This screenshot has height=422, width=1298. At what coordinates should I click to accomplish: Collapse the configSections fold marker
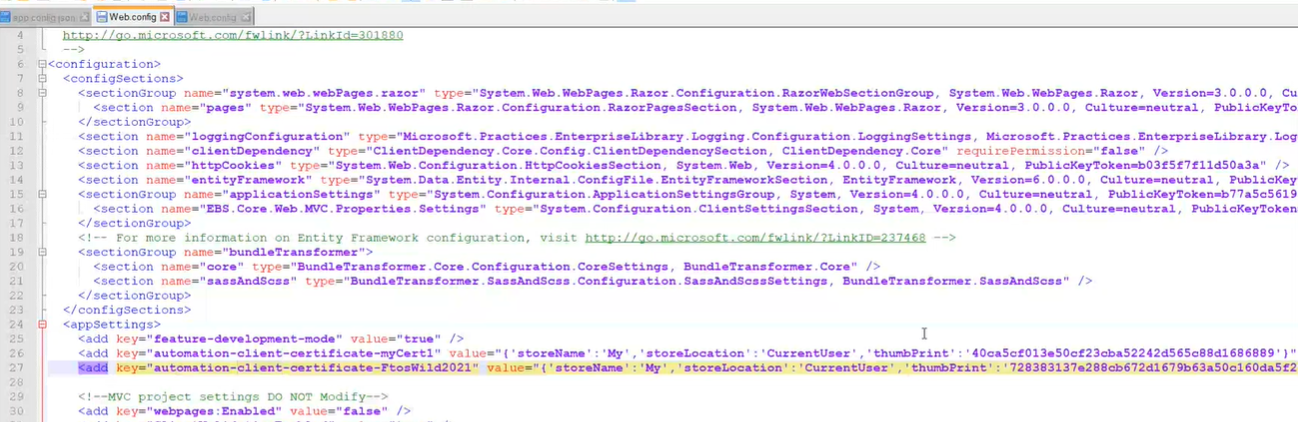(x=41, y=78)
